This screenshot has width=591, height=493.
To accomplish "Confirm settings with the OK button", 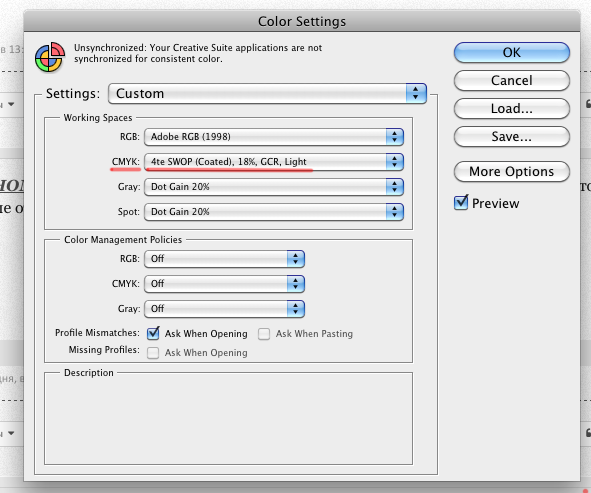I will (511, 52).
